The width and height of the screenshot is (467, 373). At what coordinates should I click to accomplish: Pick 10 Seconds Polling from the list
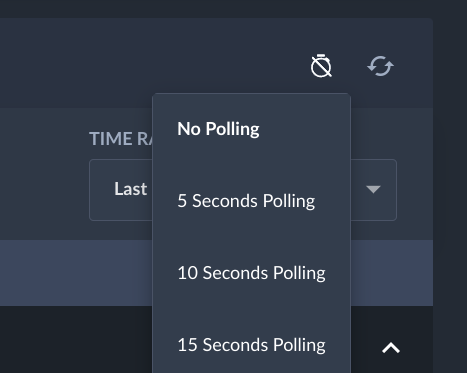tap(251, 273)
